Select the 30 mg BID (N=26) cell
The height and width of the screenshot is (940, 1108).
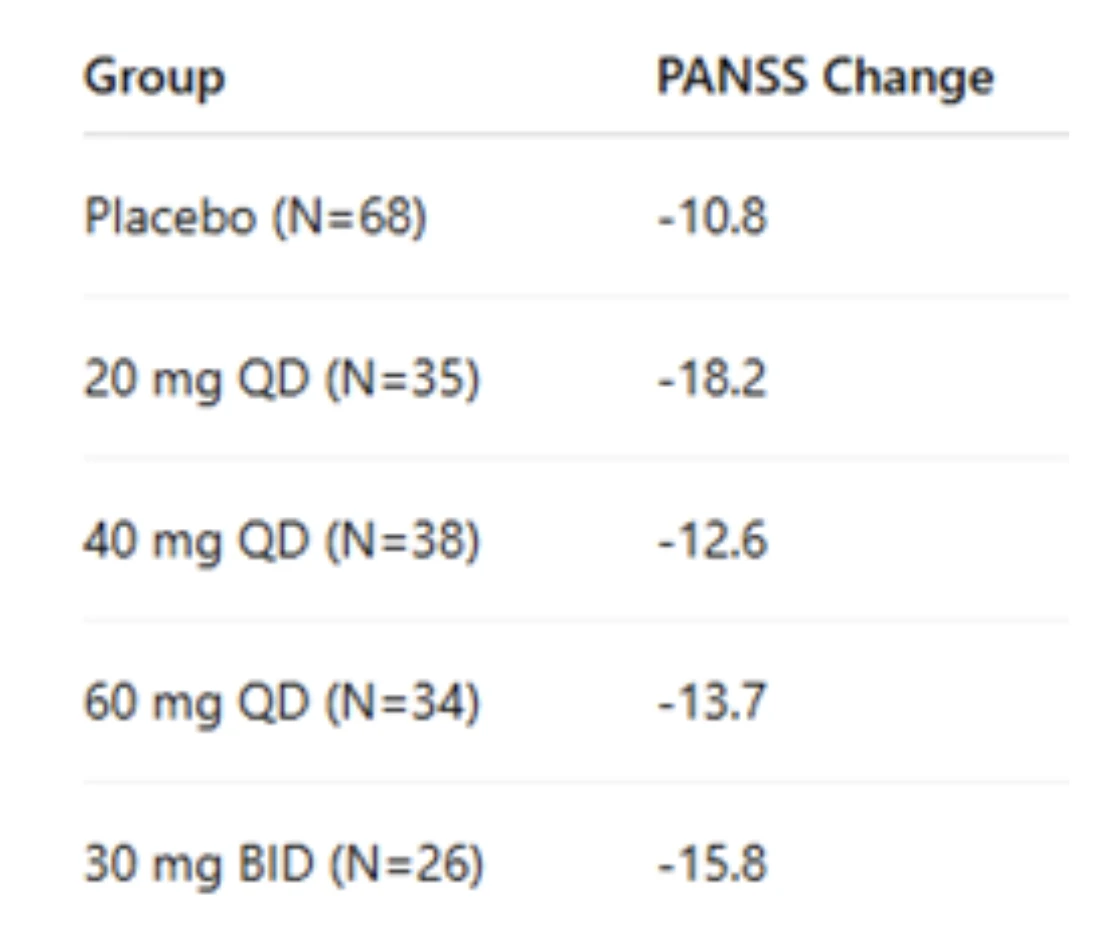tap(283, 865)
